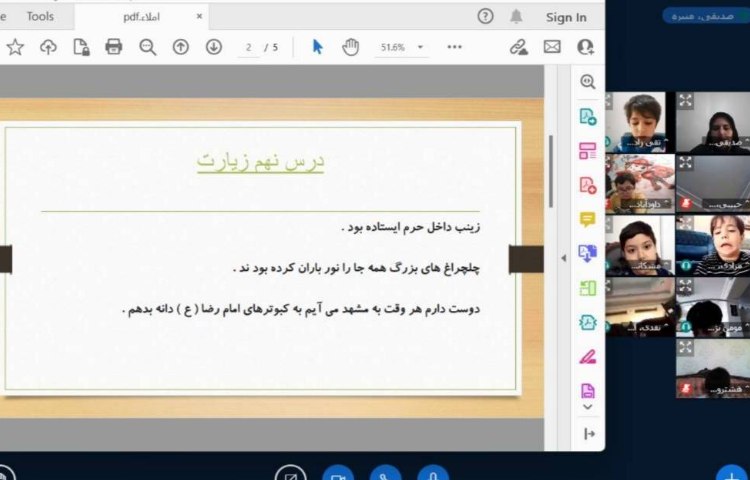
Task: Open the Combine Files tool
Action: click(588, 253)
